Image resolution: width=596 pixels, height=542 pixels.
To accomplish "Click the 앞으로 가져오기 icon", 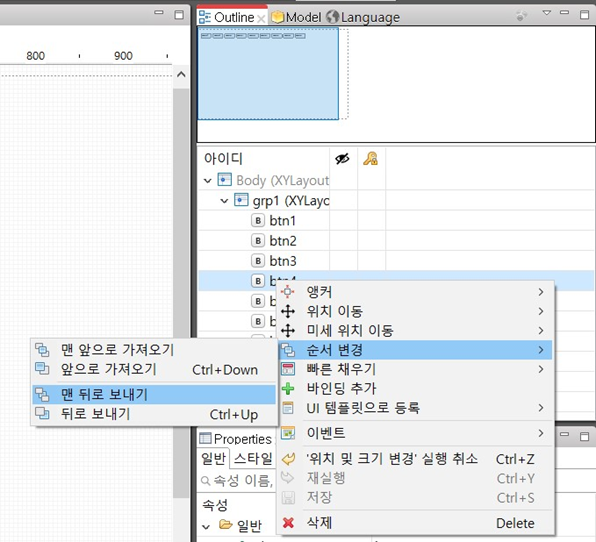I will 42,369.
